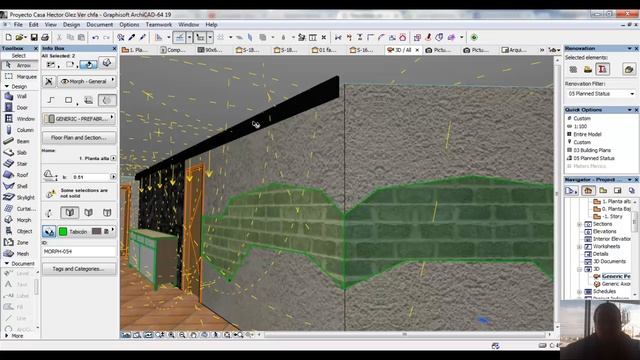
Task: Expand the Sections node in Navigator
Action: coord(579,224)
